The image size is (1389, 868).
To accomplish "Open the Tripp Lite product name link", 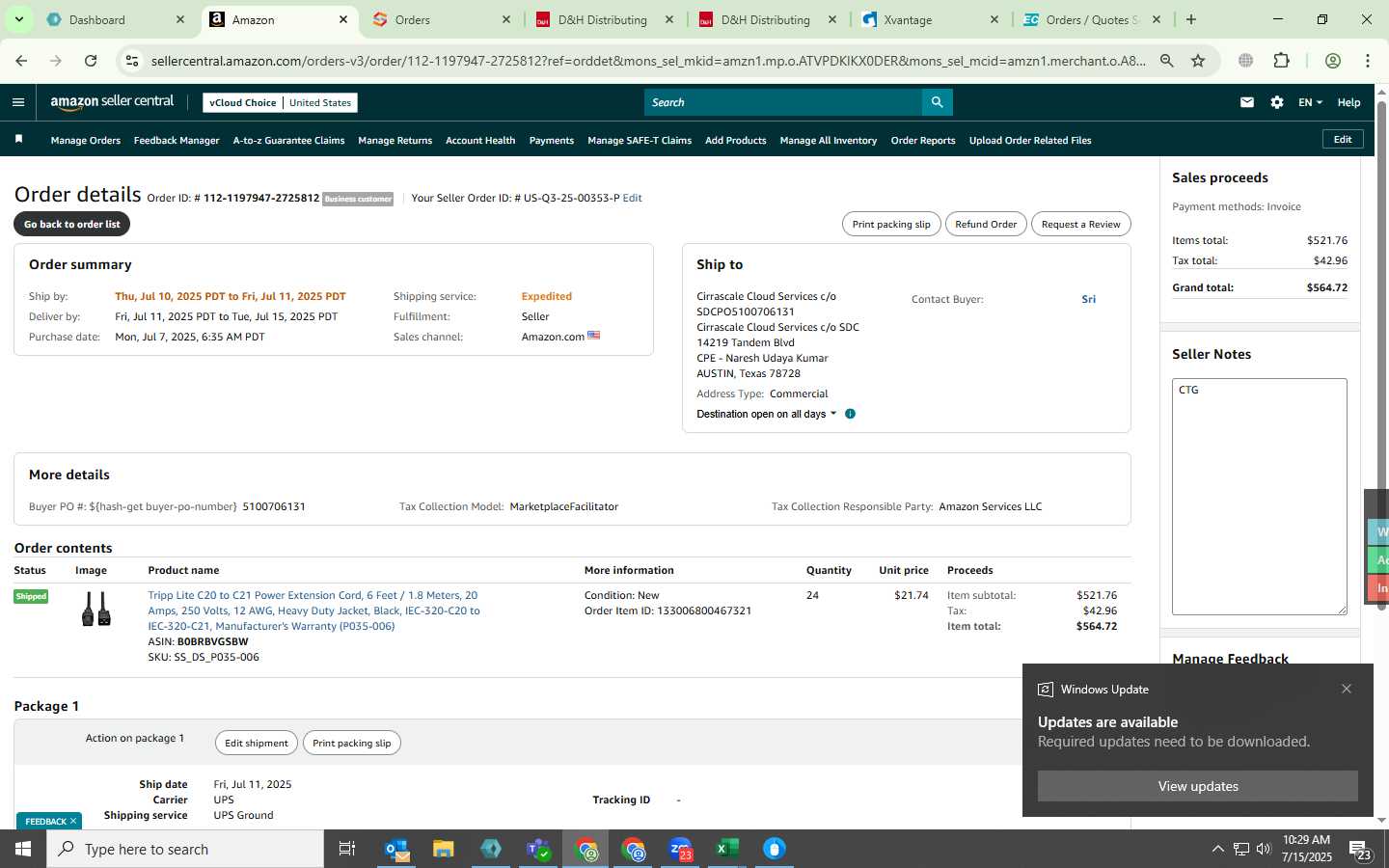I will 313,610.
